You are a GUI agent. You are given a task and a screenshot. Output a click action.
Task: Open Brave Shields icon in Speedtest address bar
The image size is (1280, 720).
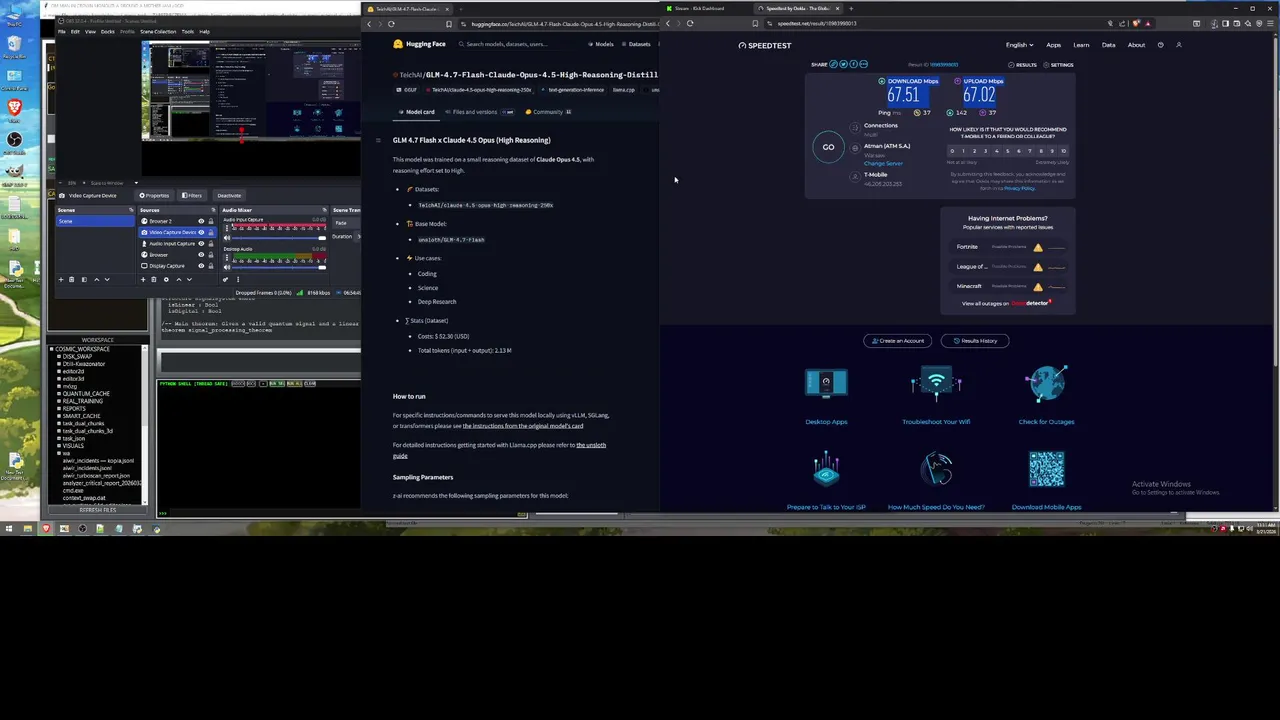pos(1136,23)
